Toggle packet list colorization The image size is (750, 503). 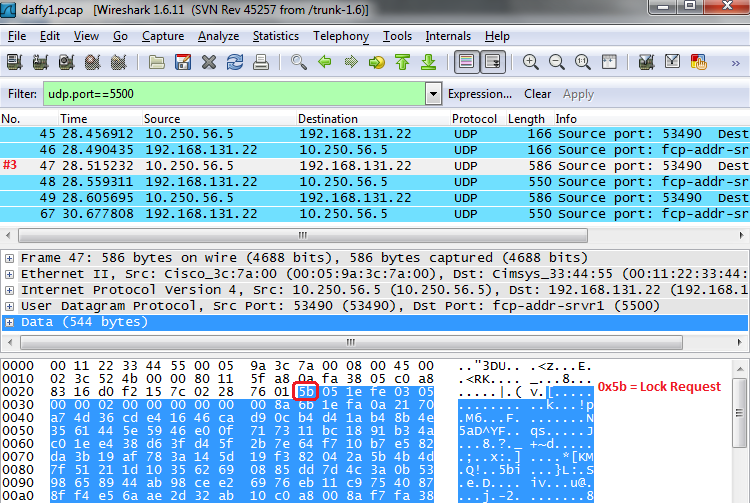click(465, 62)
